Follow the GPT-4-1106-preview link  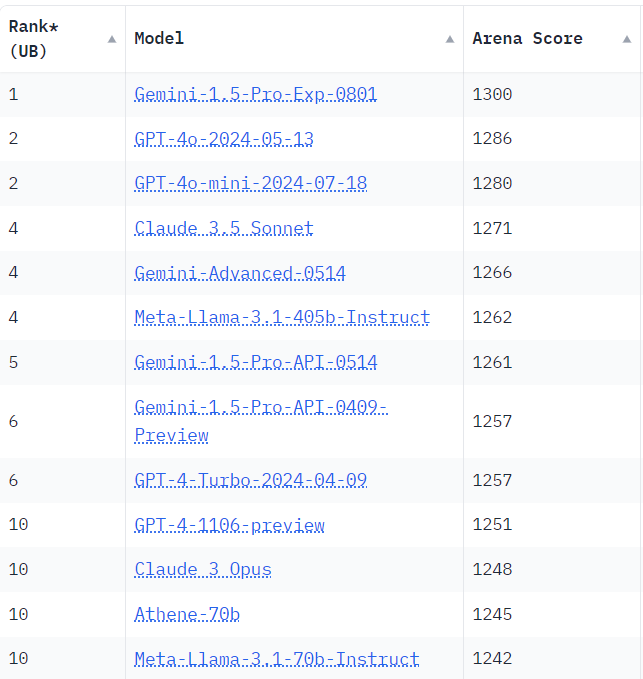229,525
